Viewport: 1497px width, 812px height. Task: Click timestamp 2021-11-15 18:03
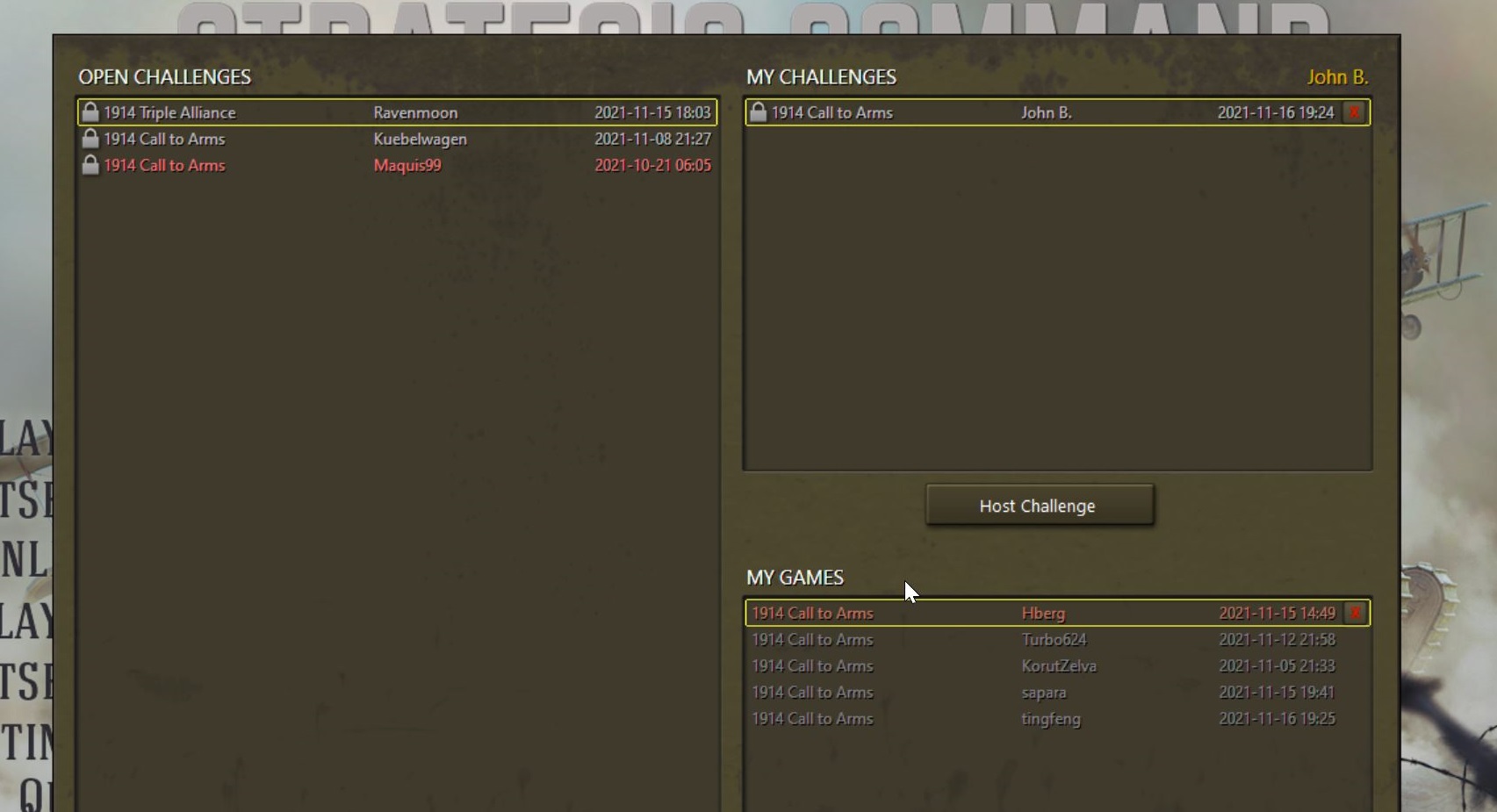pyautogui.click(x=652, y=112)
